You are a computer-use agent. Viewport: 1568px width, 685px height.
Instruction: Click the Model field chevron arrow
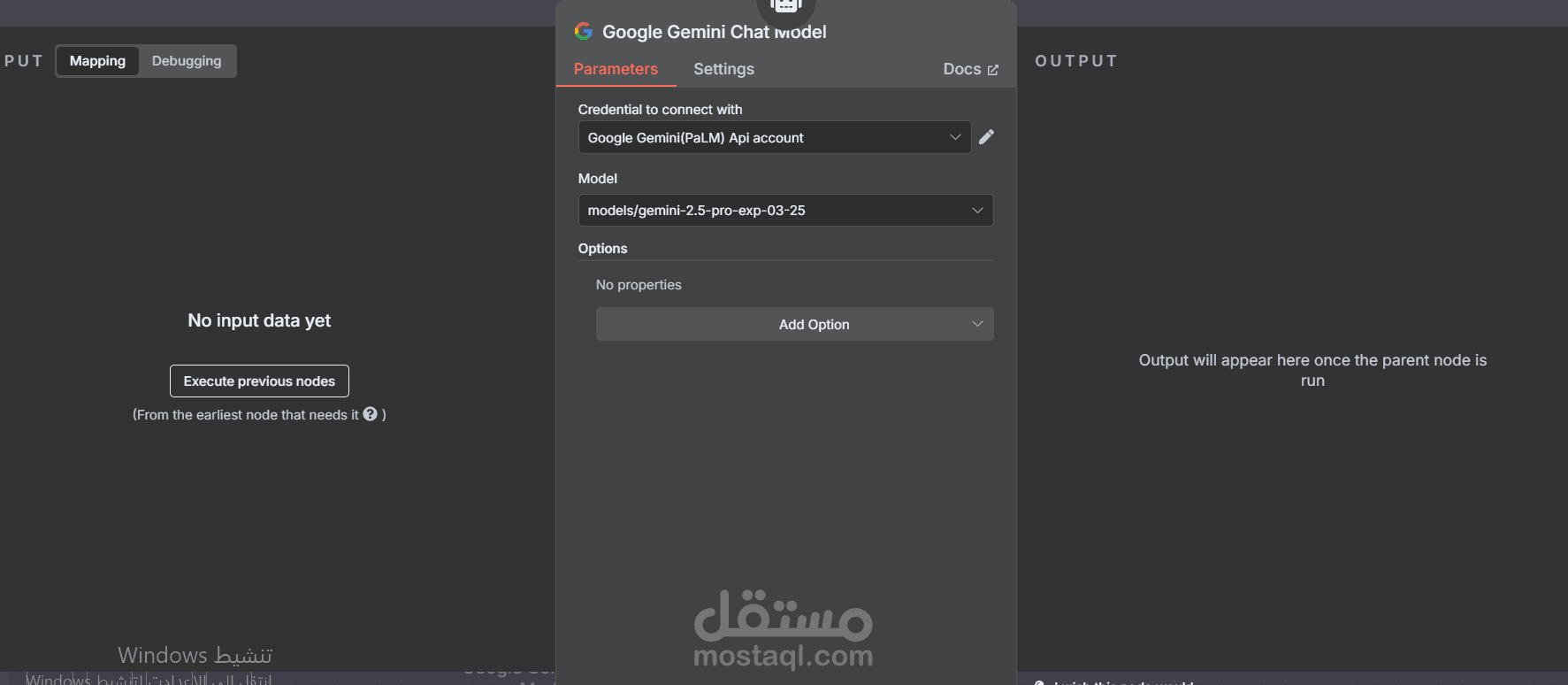tap(977, 211)
